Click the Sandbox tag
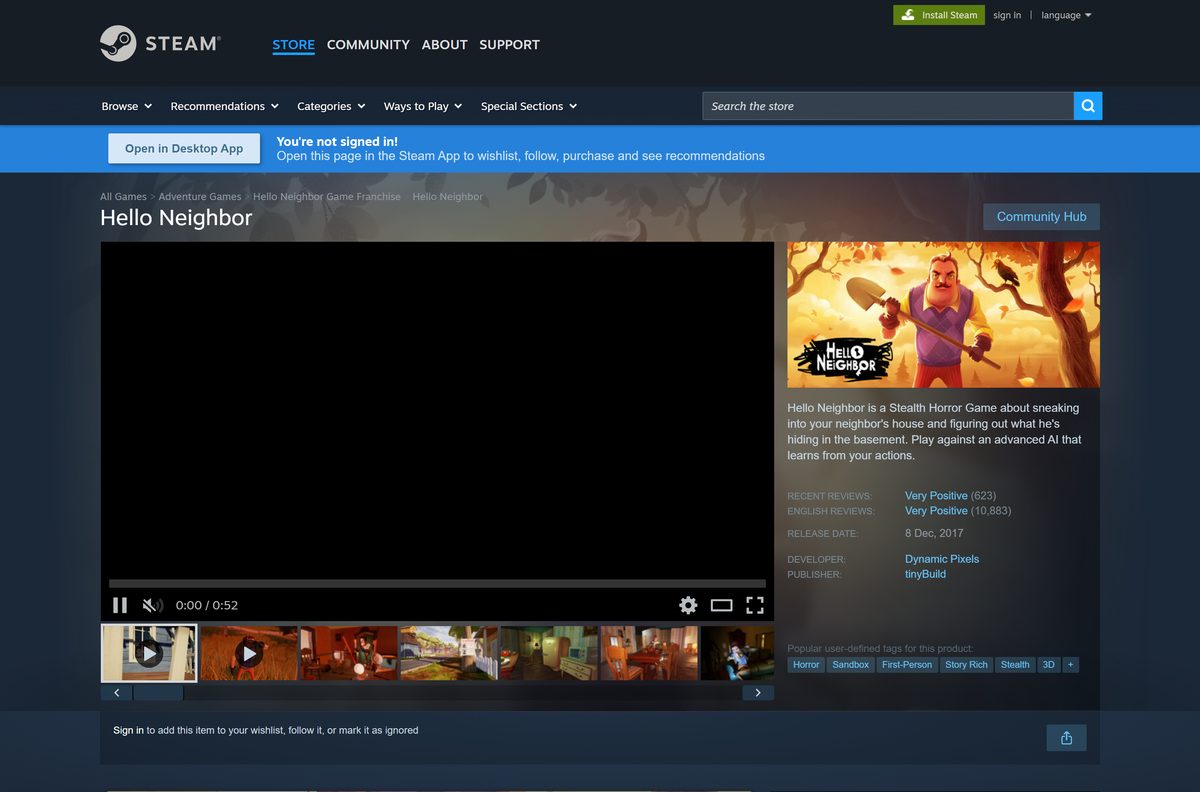The height and width of the screenshot is (792, 1200). (851, 665)
